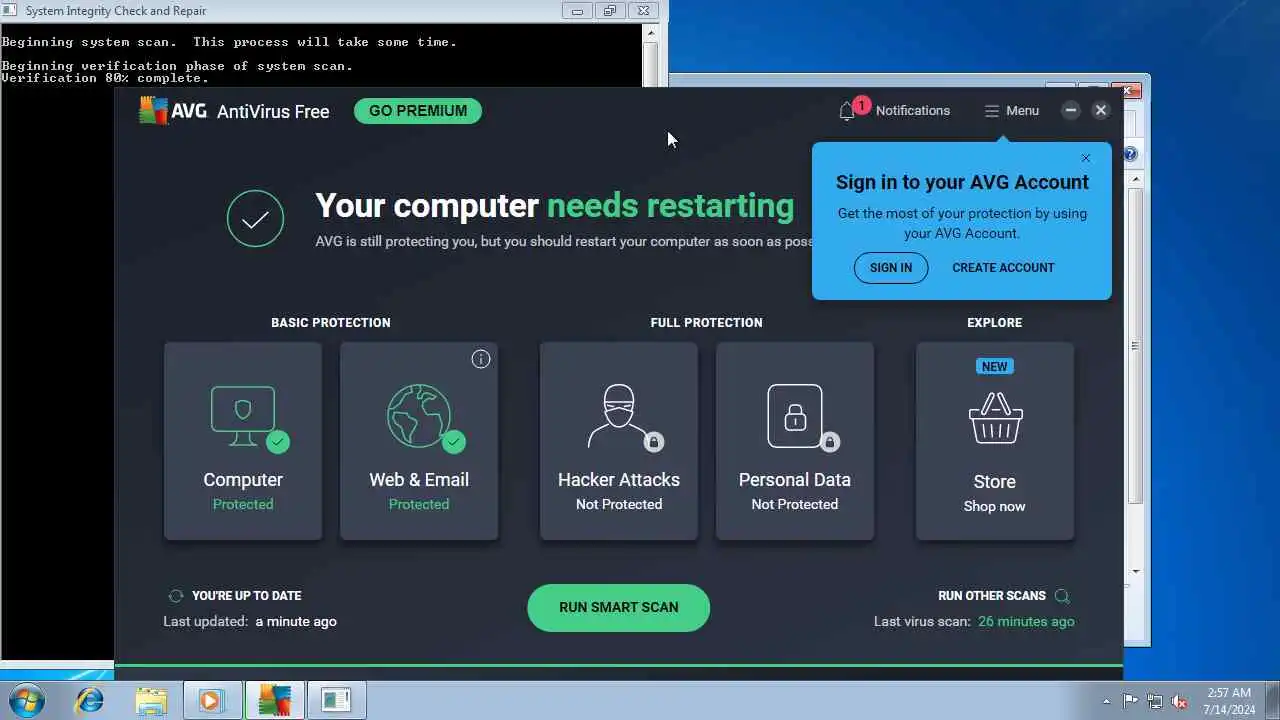Open the Store basket tile
Screen dimensions: 1280x720
(x=995, y=441)
